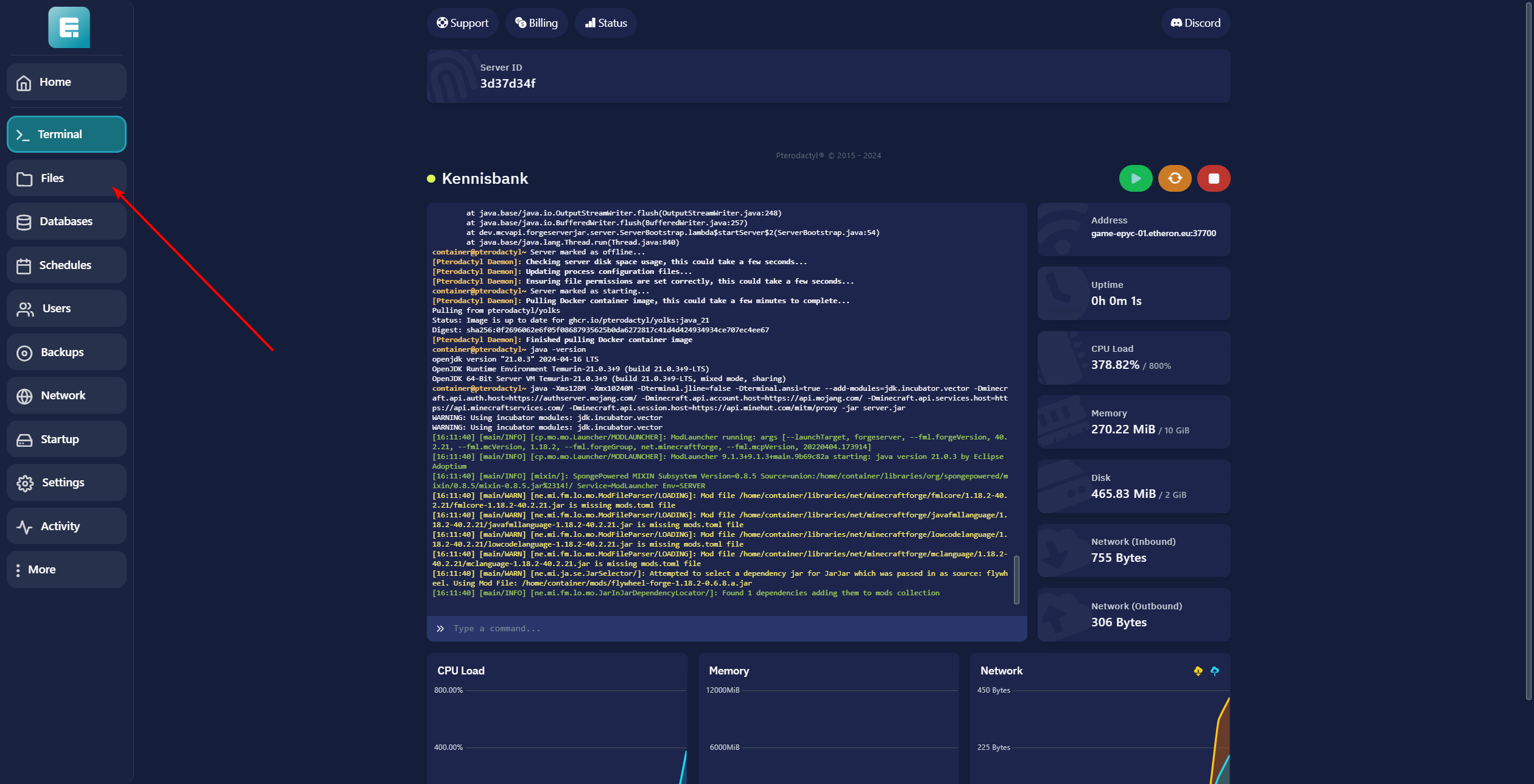Open the Databases section

[x=66, y=222]
